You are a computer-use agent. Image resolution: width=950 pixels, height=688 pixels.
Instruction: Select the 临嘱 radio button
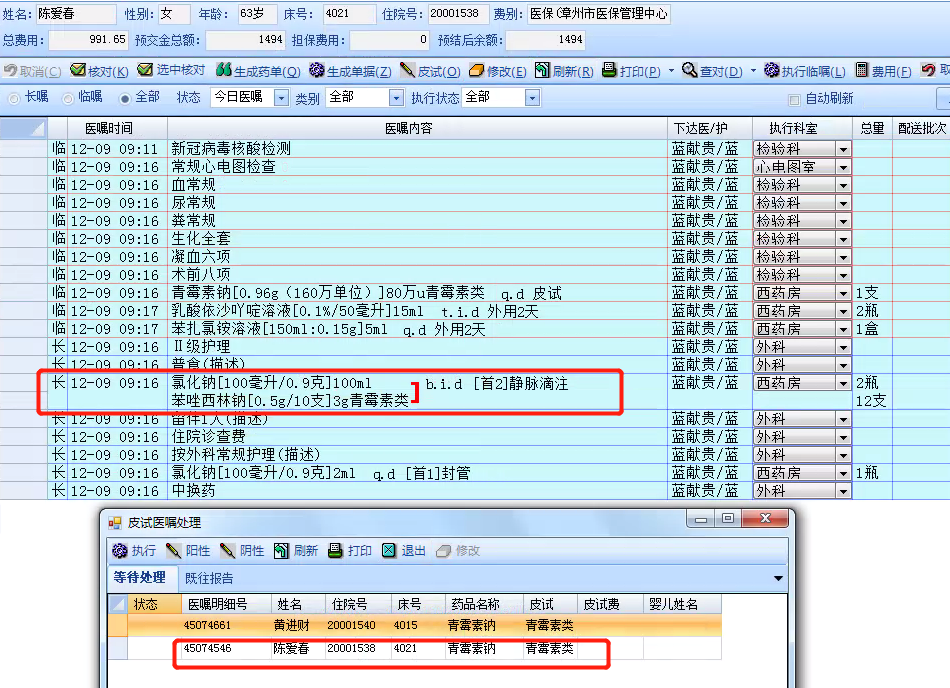coord(68,98)
